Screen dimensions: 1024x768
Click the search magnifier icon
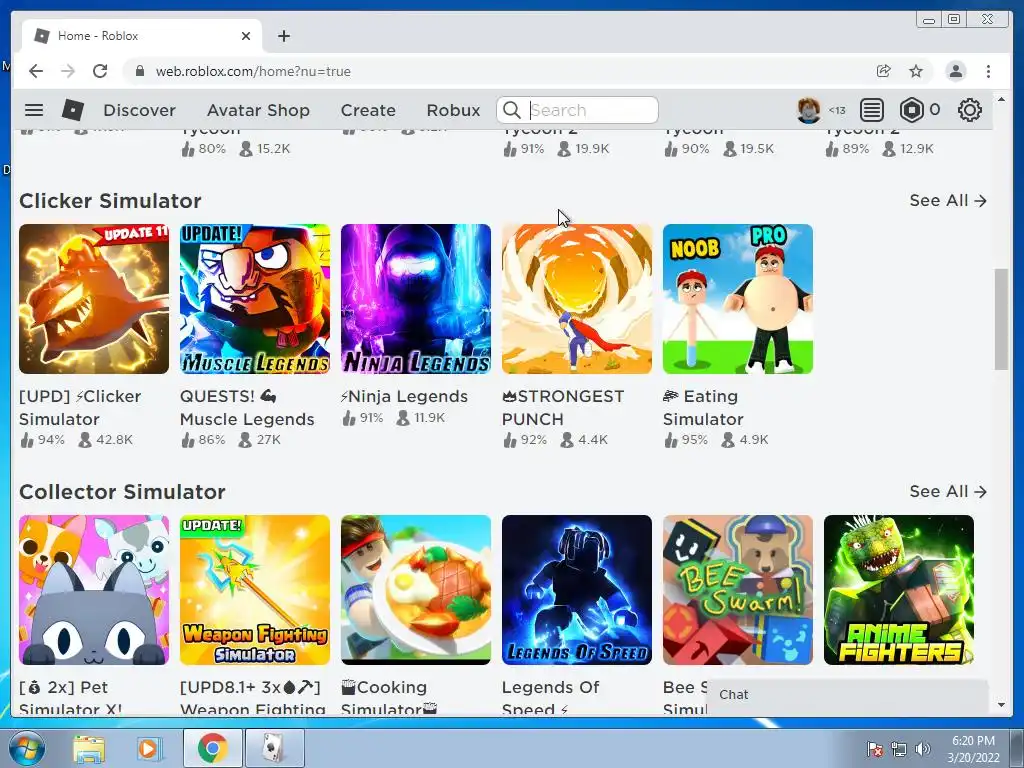tap(512, 110)
